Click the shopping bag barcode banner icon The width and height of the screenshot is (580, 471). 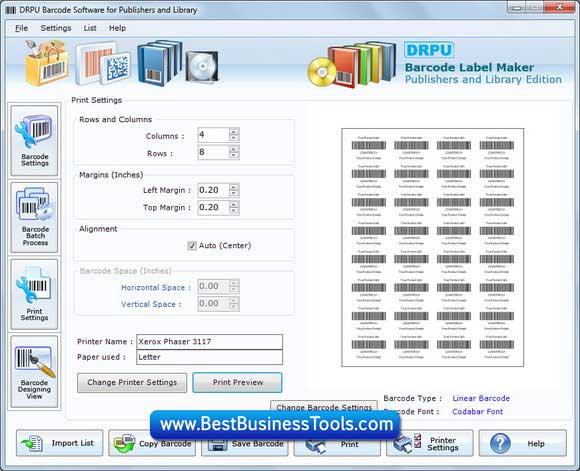(47, 63)
